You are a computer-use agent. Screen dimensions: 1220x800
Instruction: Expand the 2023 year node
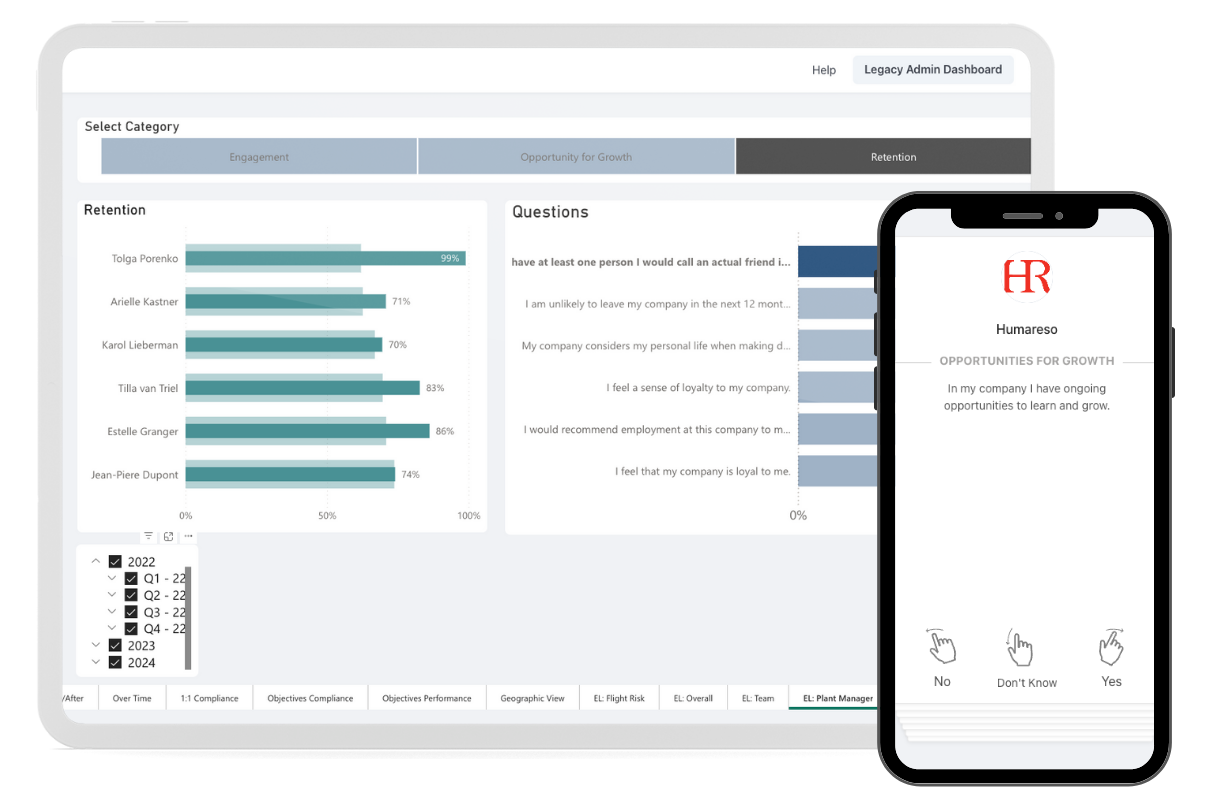95,646
